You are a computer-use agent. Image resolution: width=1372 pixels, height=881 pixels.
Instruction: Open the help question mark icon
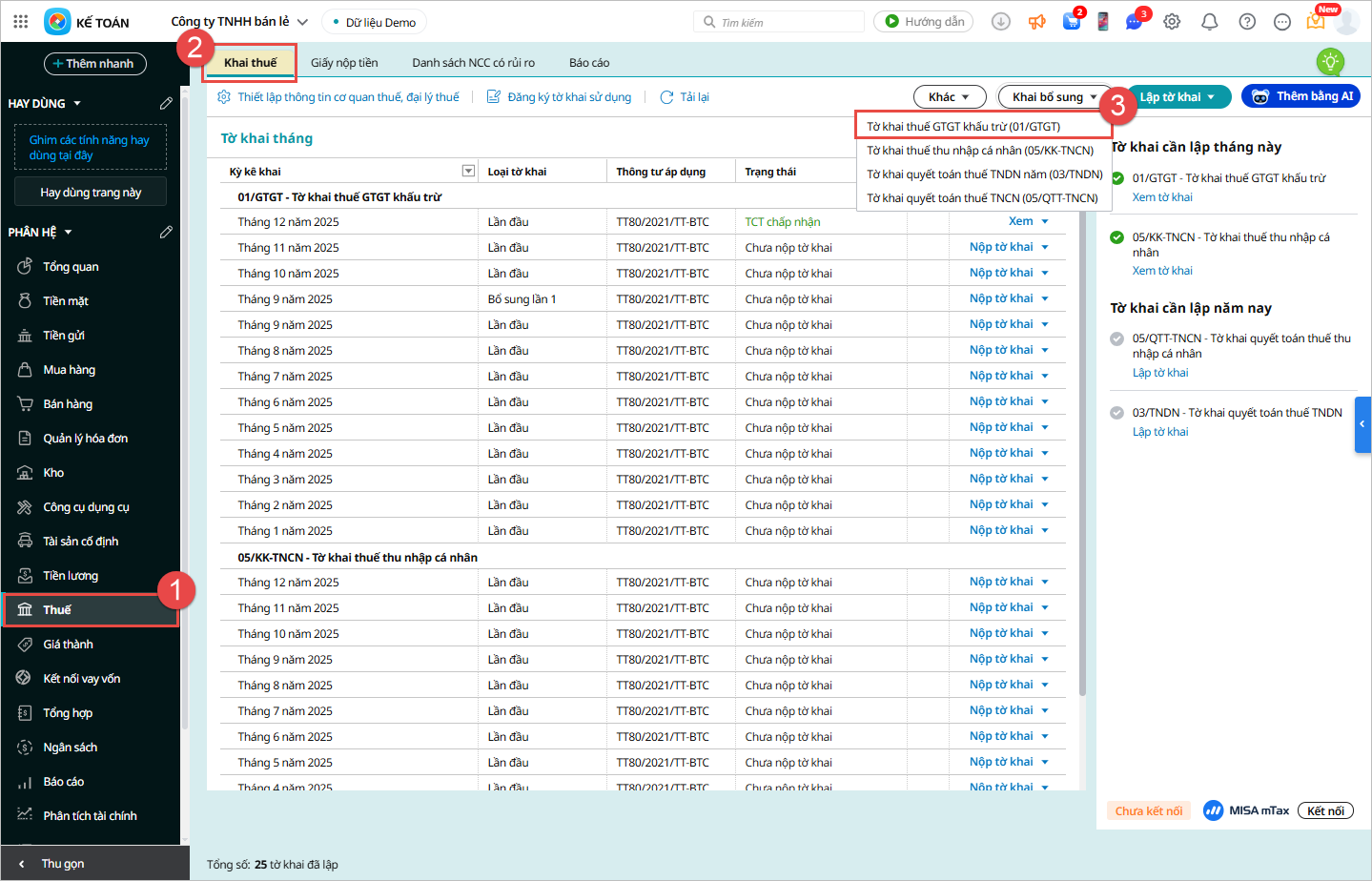coord(1247,22)
